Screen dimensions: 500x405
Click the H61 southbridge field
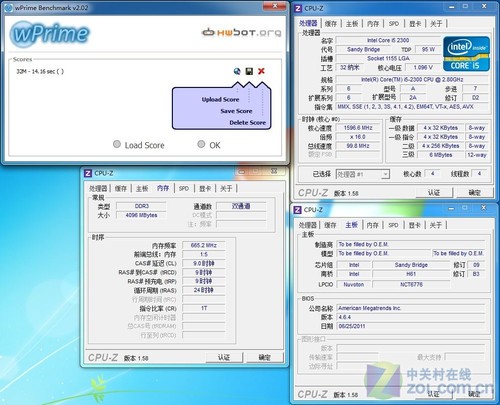(411, 274)
